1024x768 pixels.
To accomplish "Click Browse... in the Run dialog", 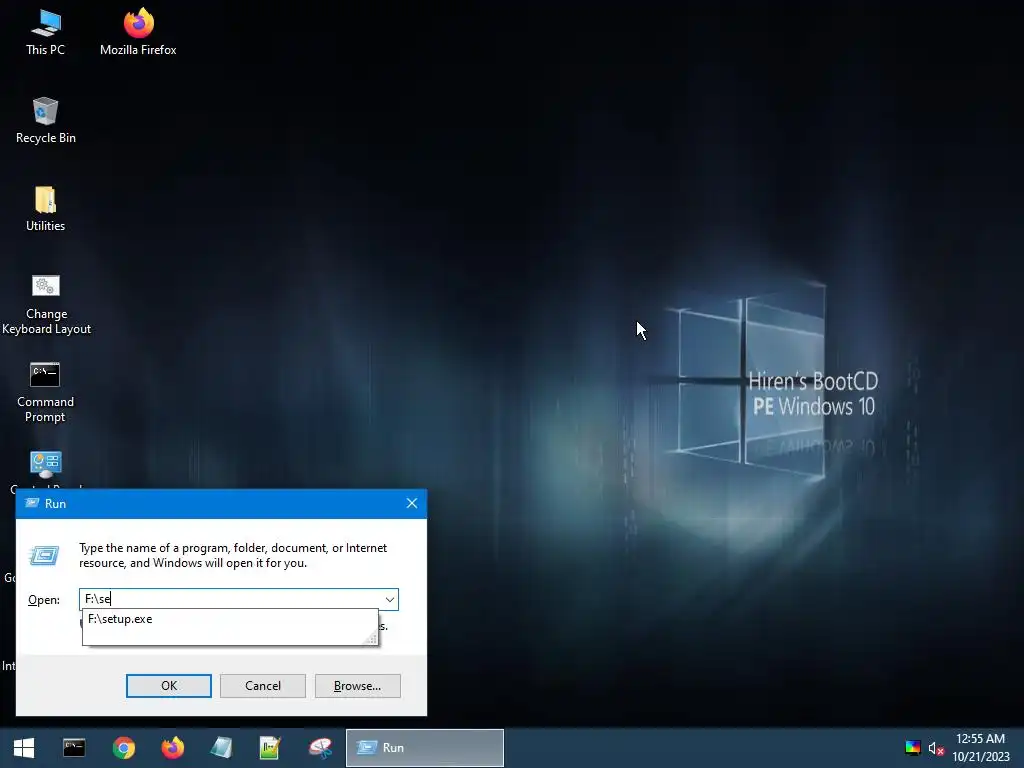I will [x=357, y=686].
